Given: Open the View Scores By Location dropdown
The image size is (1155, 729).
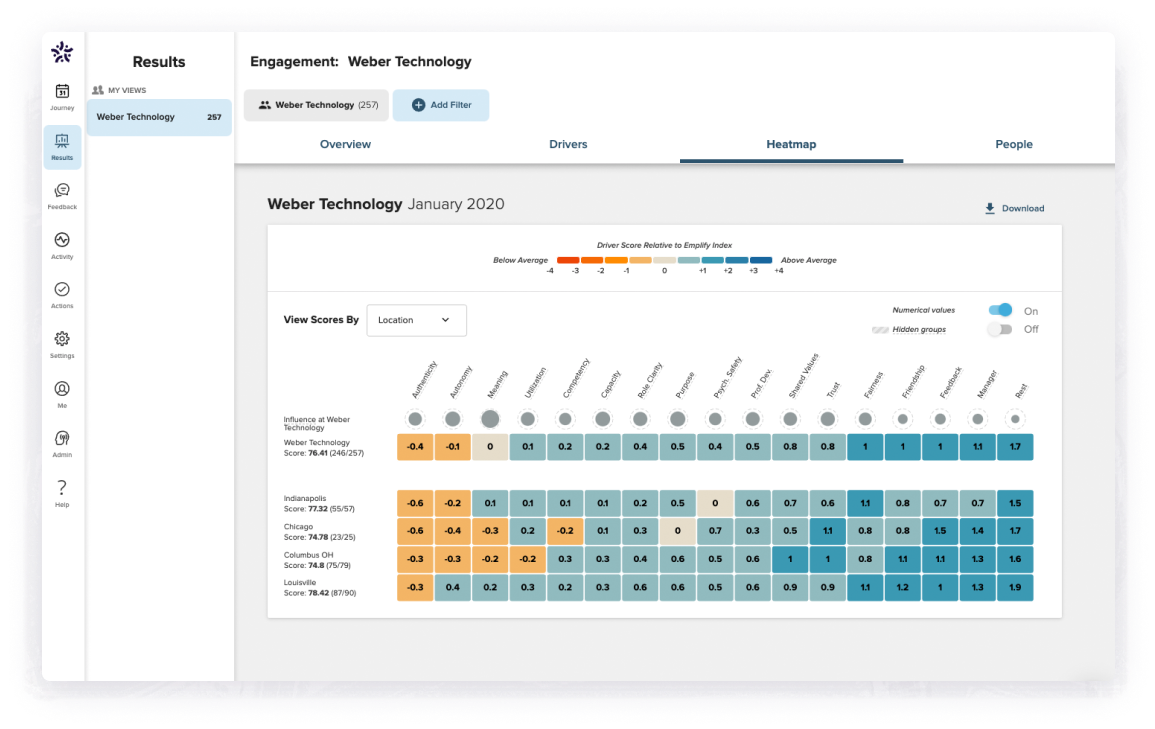Looking at the screenshot, I should pos(416,320).
